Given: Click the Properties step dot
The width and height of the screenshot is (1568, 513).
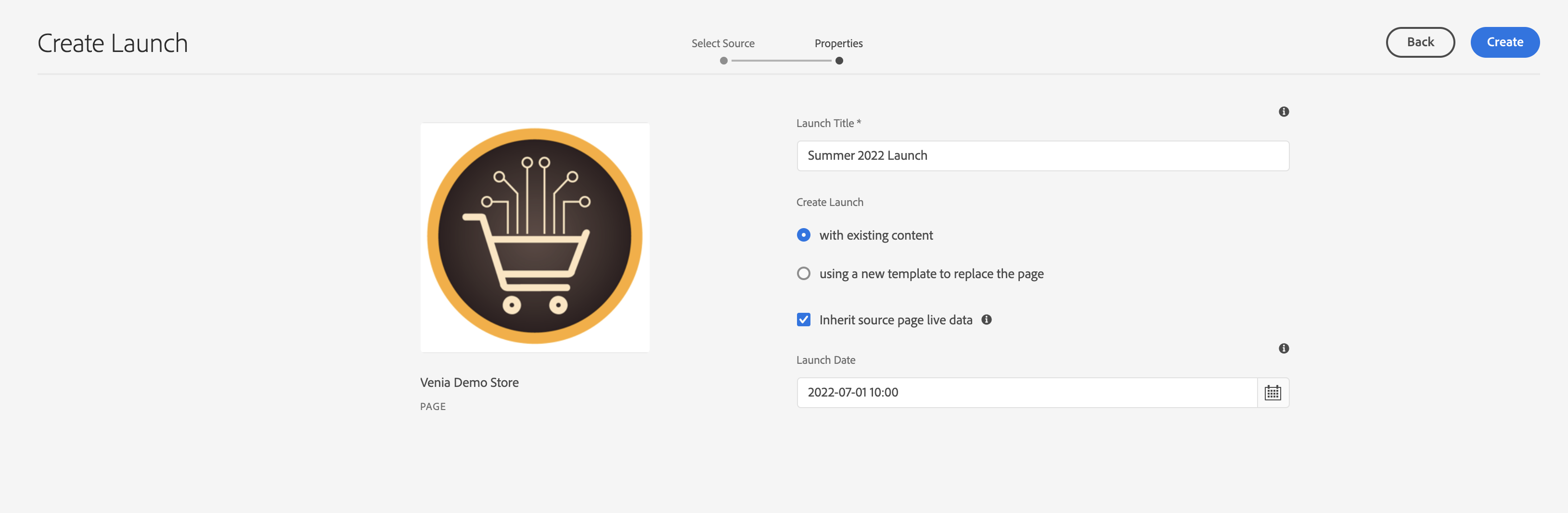Looking at the screenshot, I should point(839,61).
